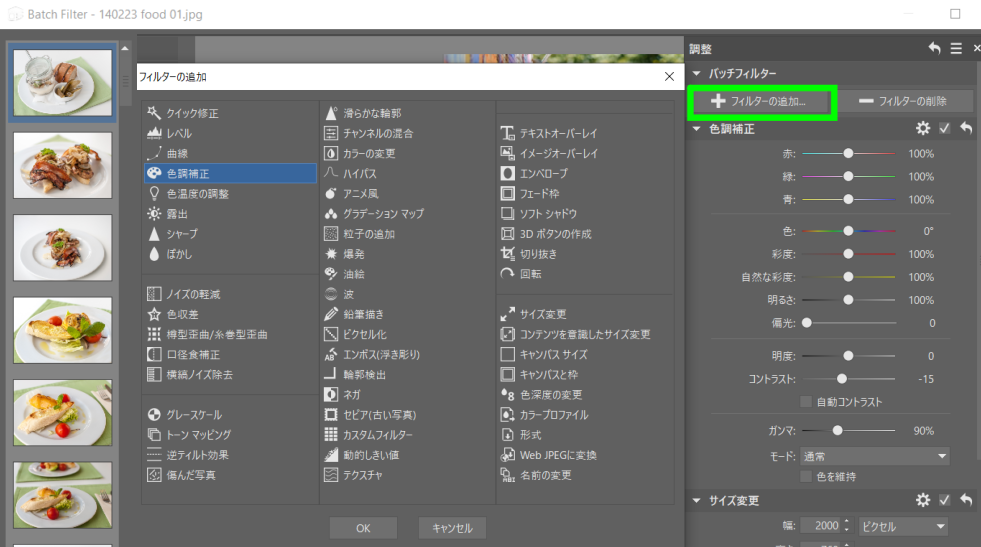The width and height of the screenshot is (981, 547).
Task: Choose the チャンネルの混合 icon
Action: point(331,133)
